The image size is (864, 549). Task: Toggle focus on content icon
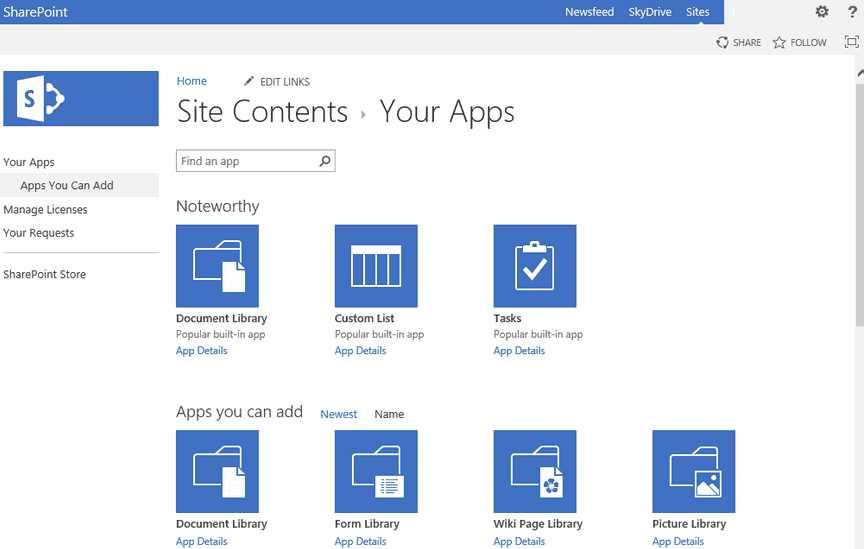[852, 42]
